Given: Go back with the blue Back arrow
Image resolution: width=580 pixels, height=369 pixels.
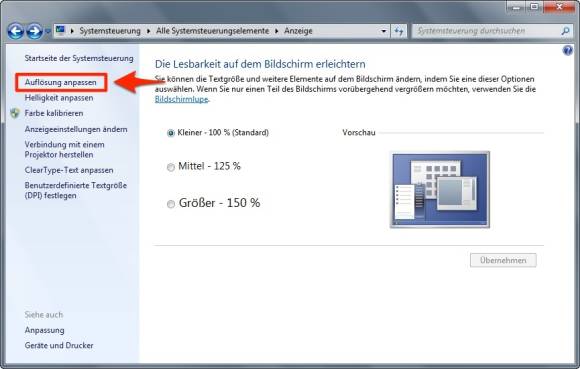Looking at the screenshot, I should click(x=16, y=31).
